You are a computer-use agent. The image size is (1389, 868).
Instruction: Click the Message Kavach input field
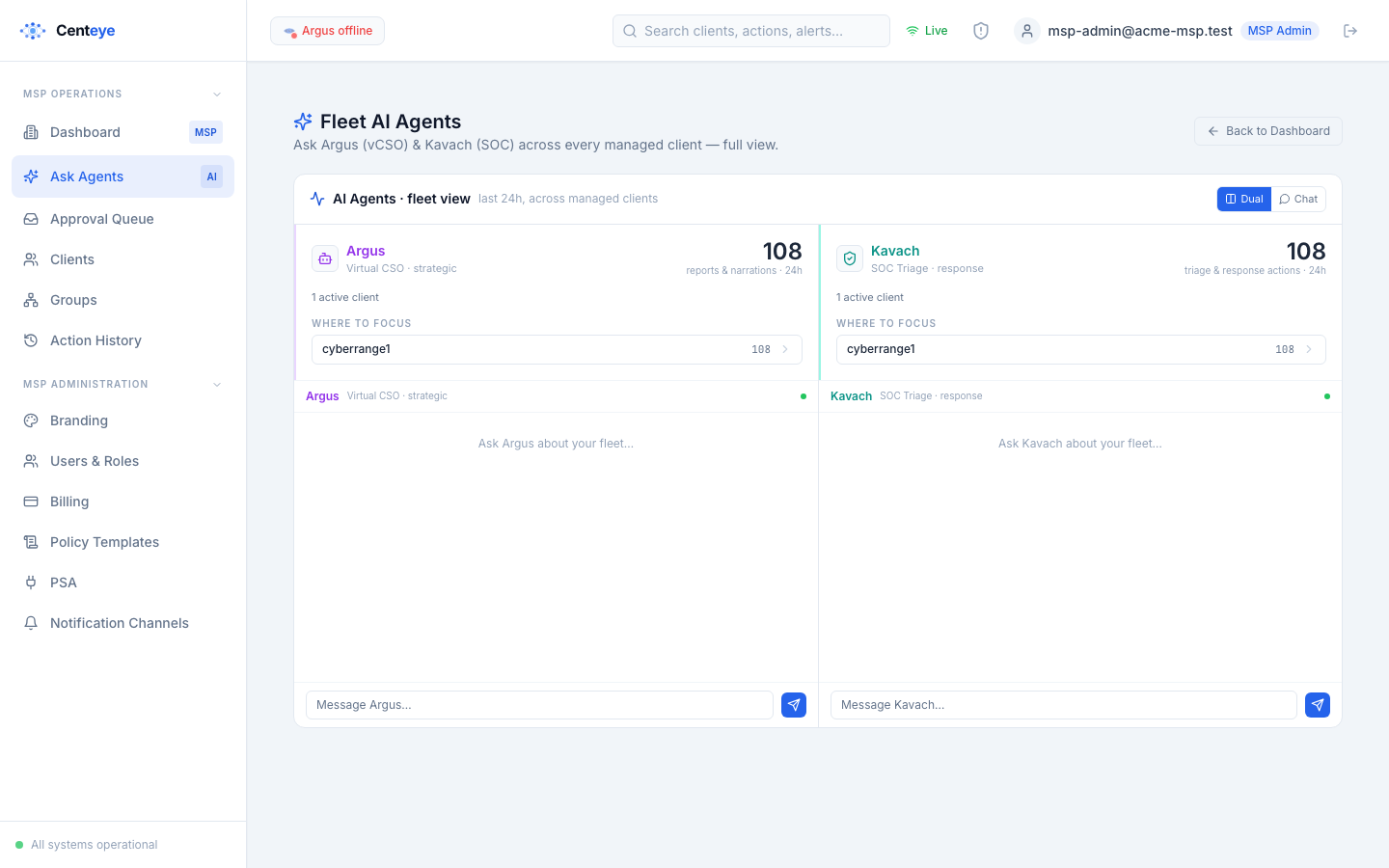1063,705
